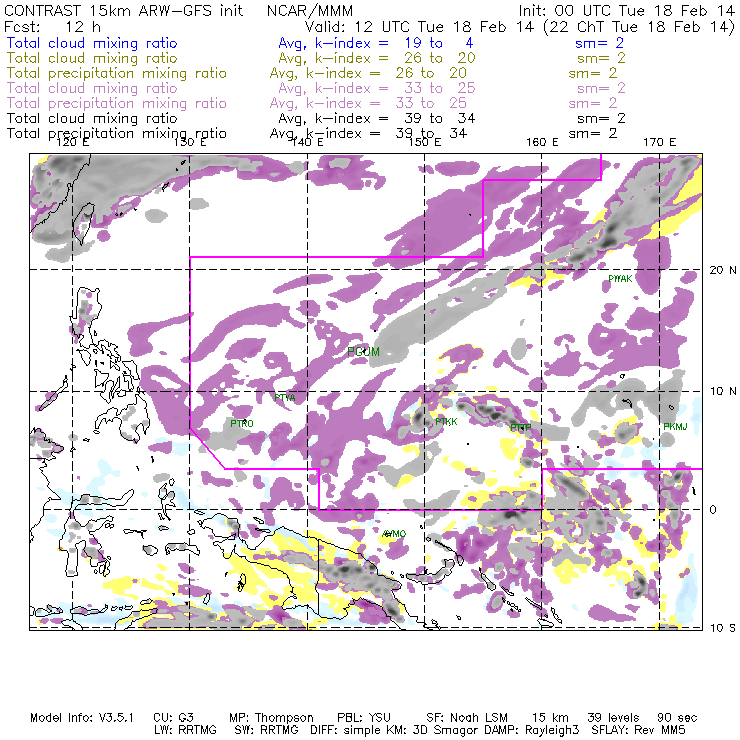Click the 'PWAK' station label on the map

[620, 278]
